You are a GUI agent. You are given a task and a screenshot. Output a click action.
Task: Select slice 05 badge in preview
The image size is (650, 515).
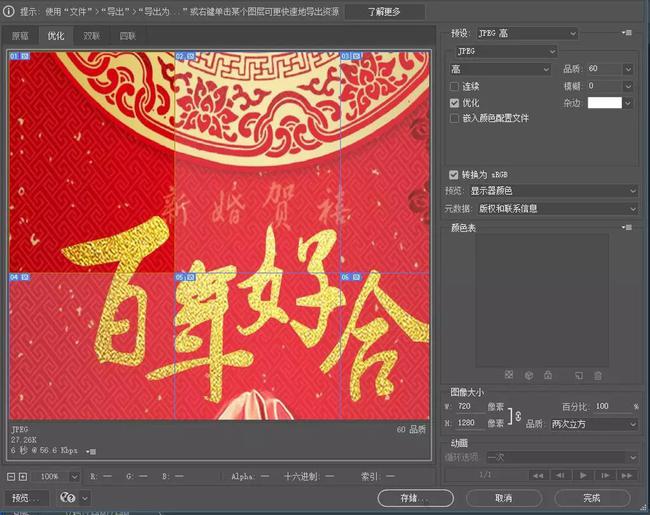pyautogui.click(x=185, y=277)
